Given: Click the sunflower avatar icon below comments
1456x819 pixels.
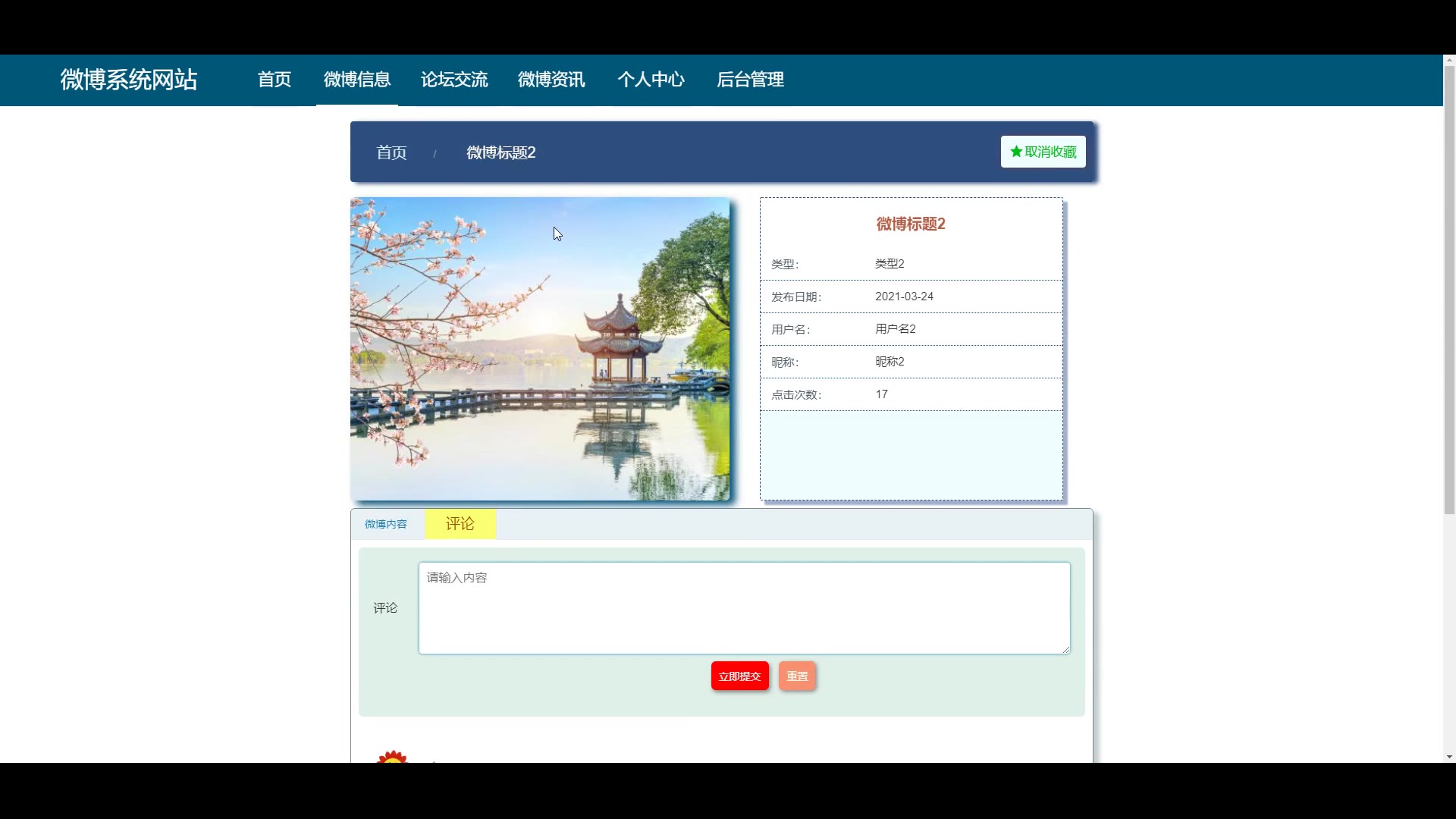Looking at the screenshot, I should 392,757.
